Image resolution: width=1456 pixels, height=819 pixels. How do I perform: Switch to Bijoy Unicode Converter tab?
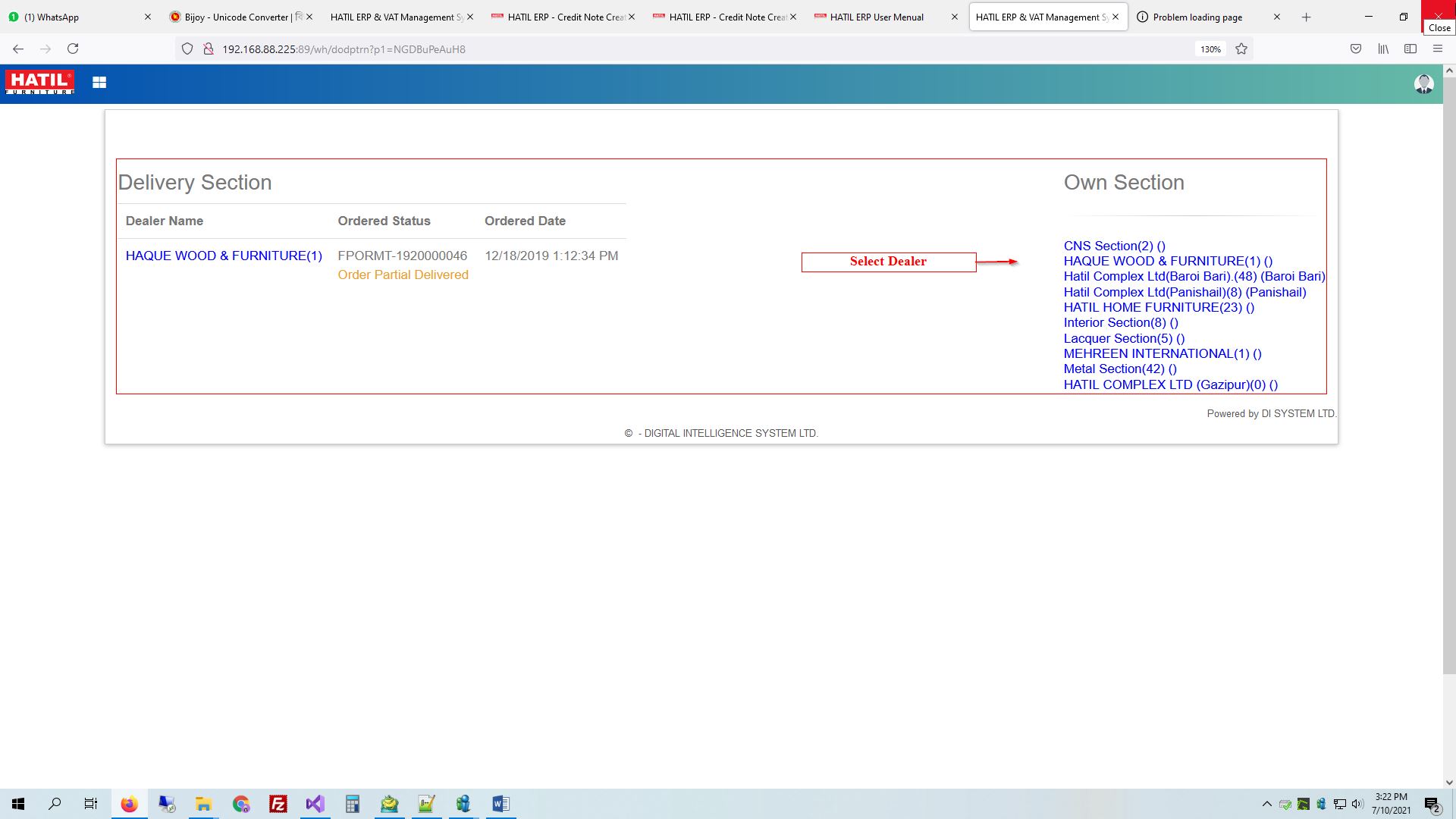240,17
